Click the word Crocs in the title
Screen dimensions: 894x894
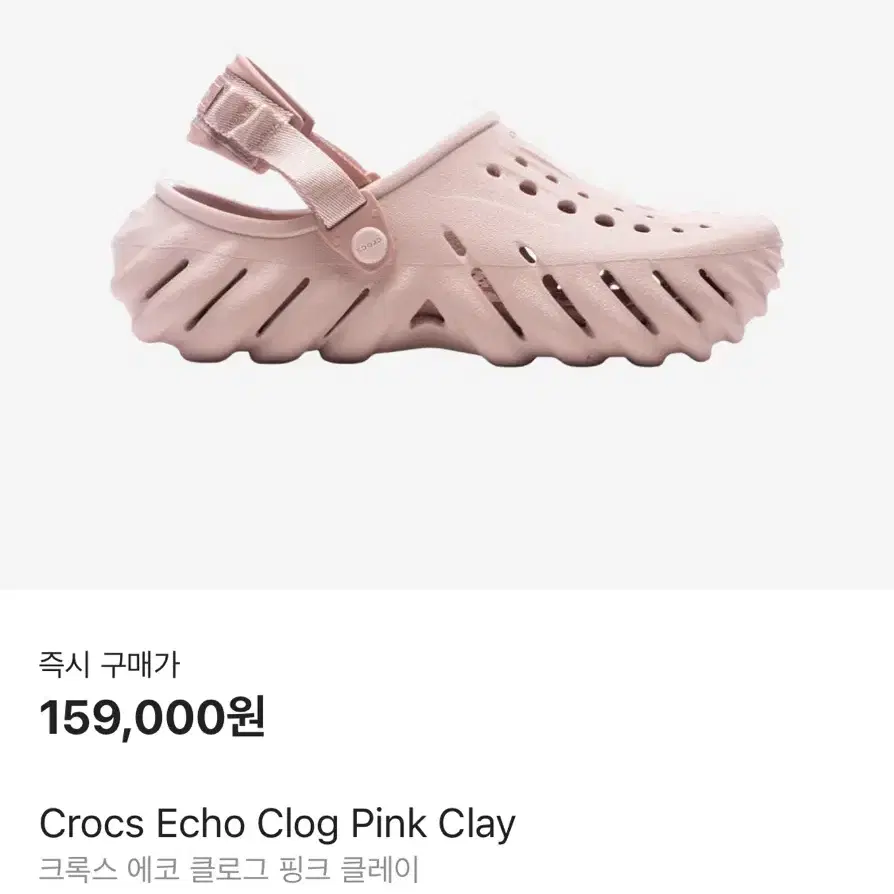[91, 824]
